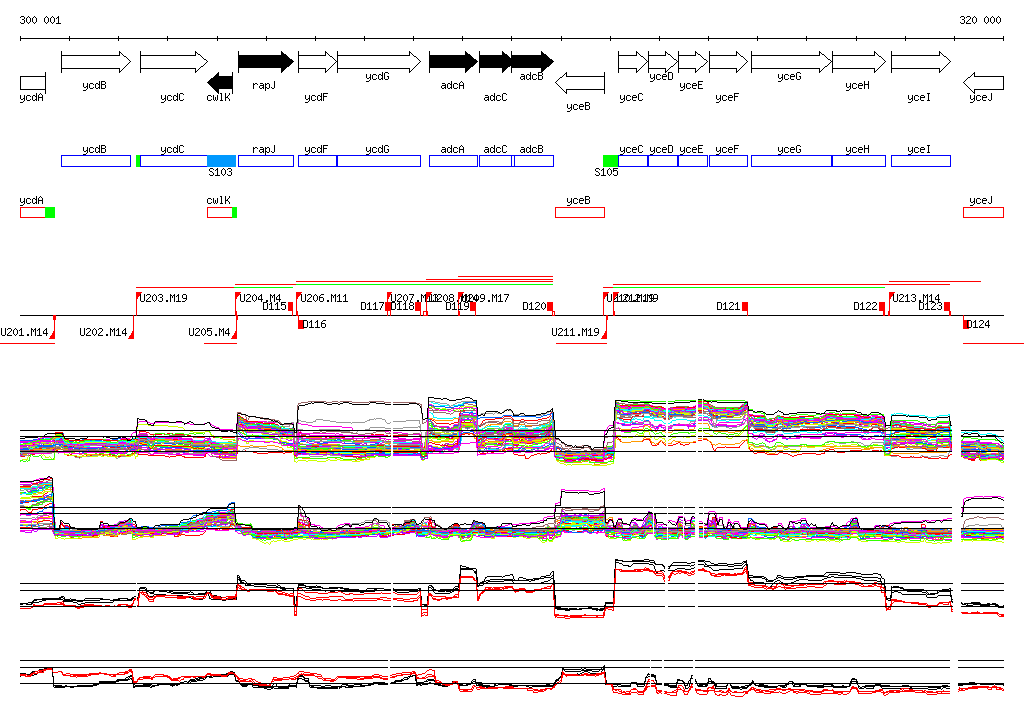Click the black adcA gene arrow
The height and width of the screenshot is (714, 1024).
453,62
